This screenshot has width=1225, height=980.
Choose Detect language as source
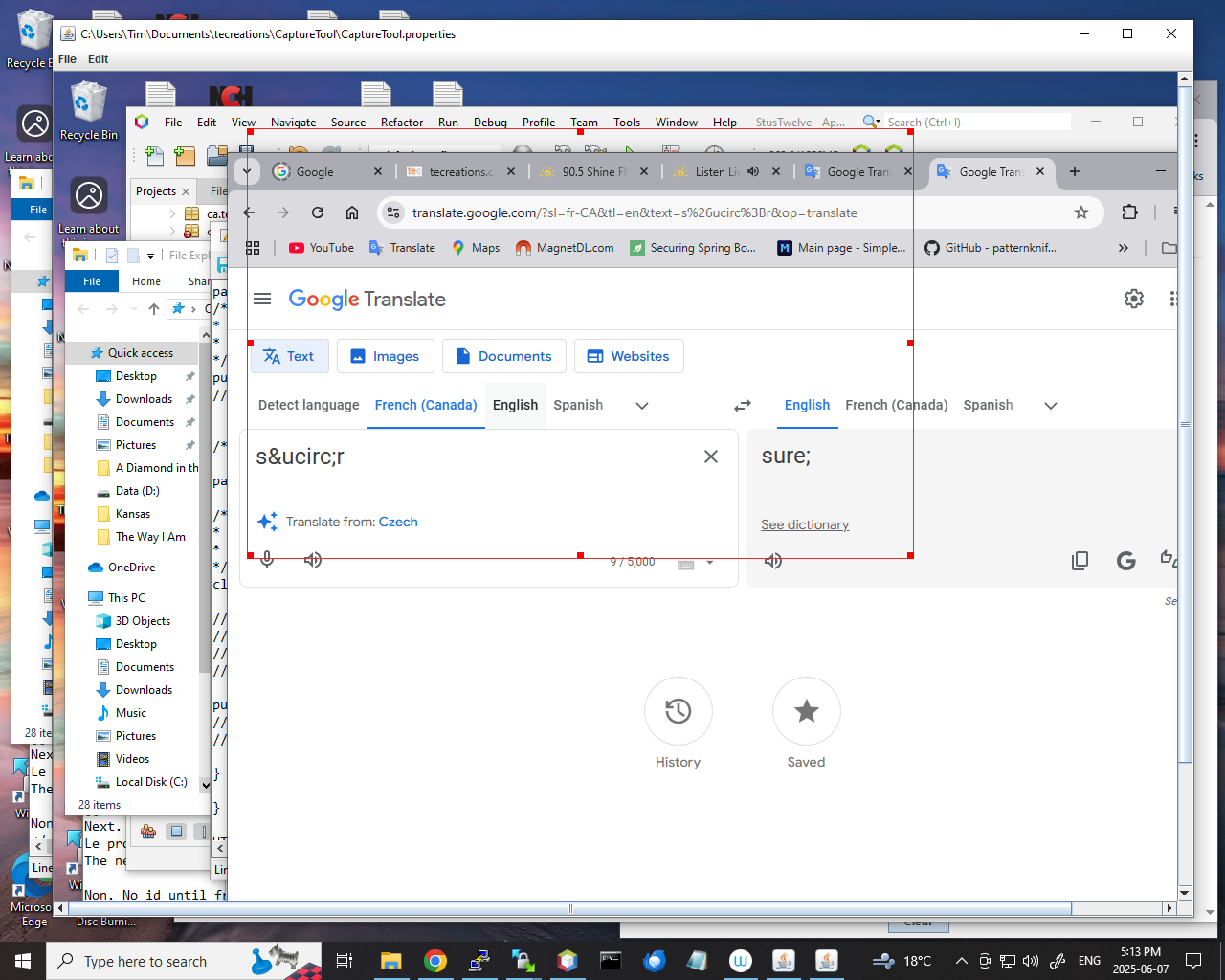click(309, 405)
